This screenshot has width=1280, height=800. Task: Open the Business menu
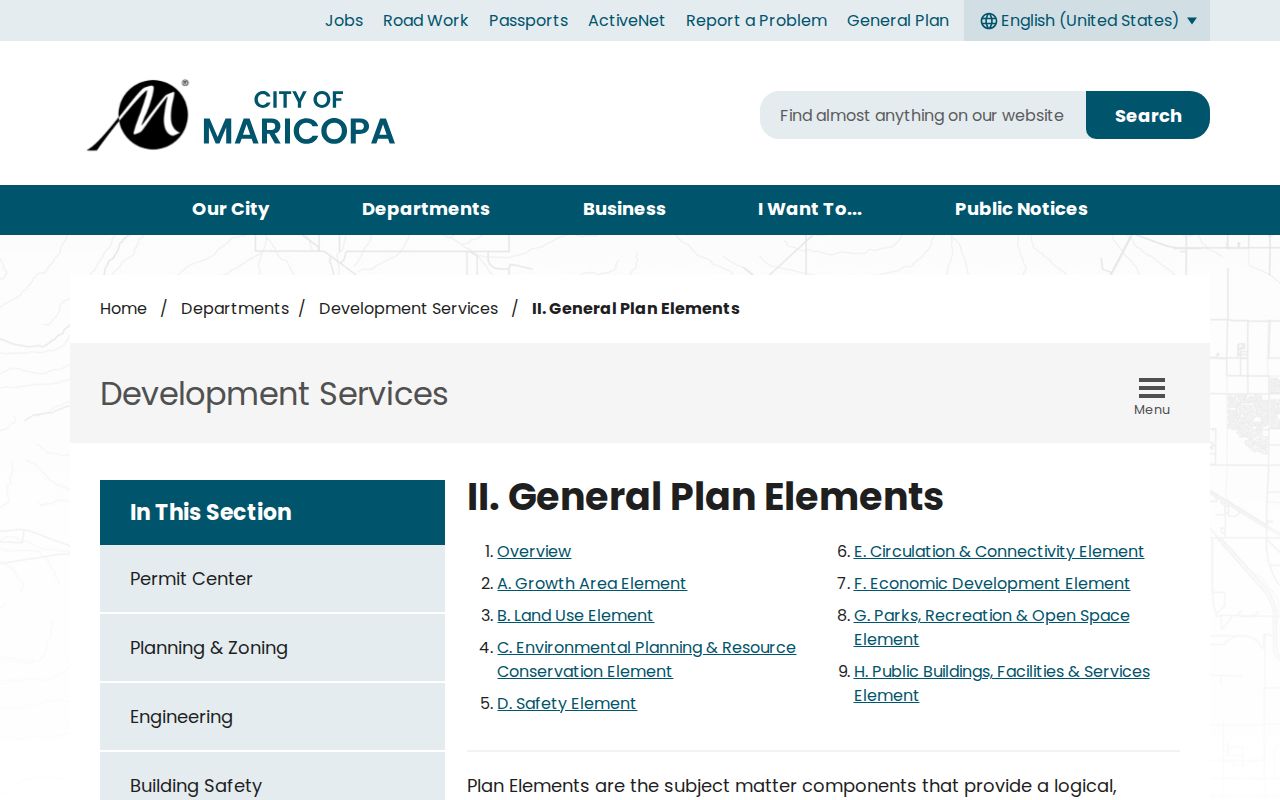tap(624, 209)
